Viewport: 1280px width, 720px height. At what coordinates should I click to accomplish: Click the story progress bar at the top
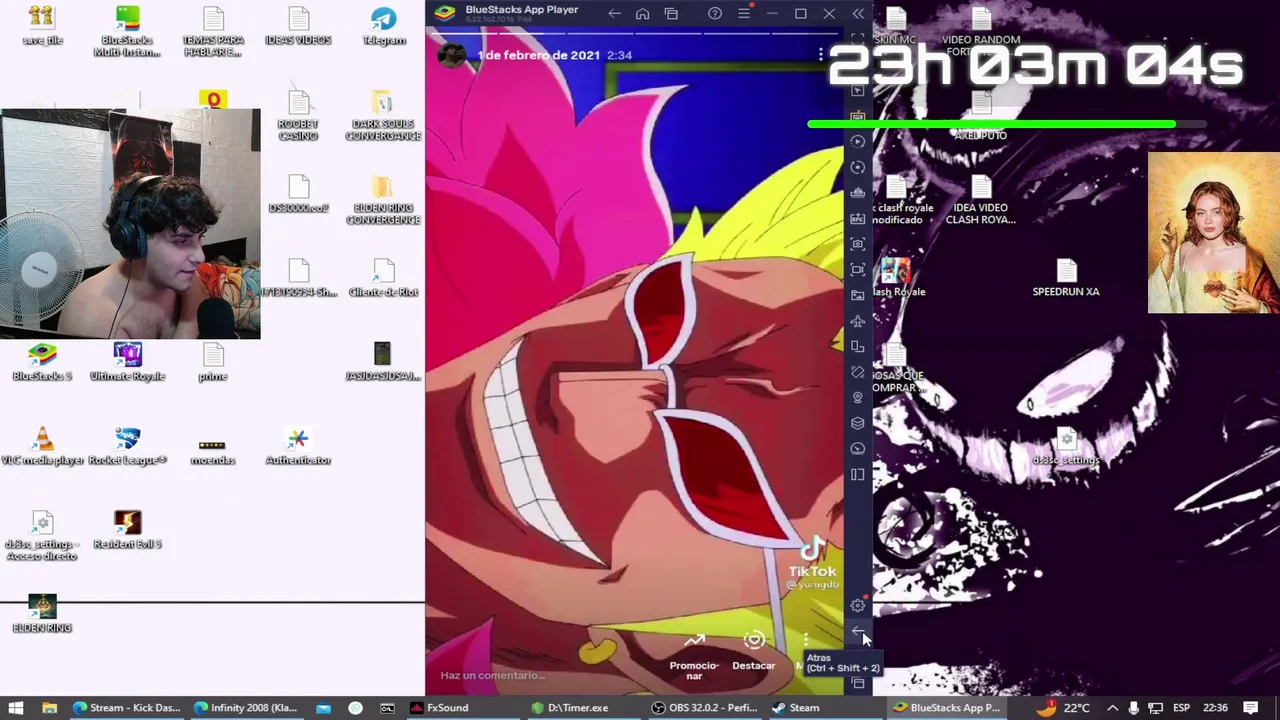coord(635,32)
